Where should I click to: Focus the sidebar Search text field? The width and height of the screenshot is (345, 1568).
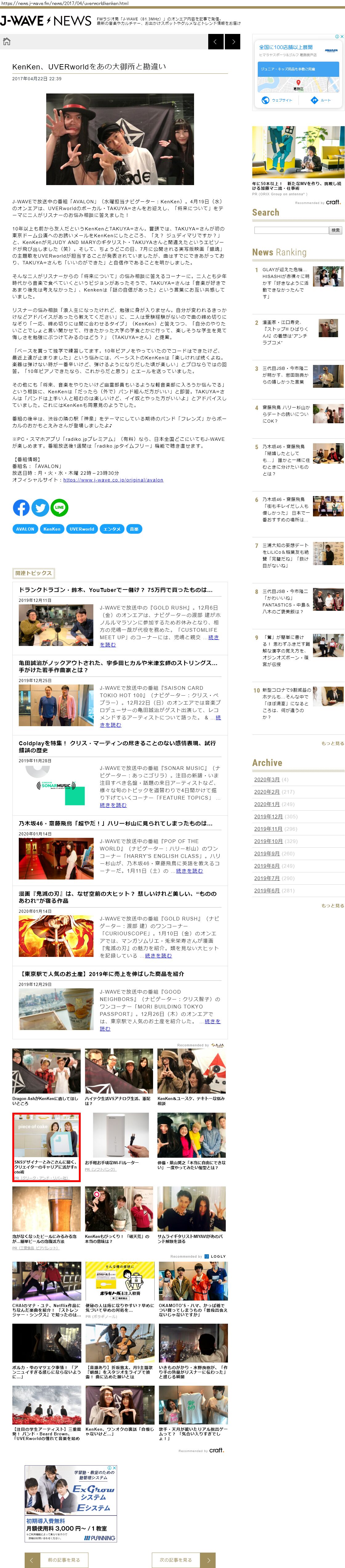point(290,230)
